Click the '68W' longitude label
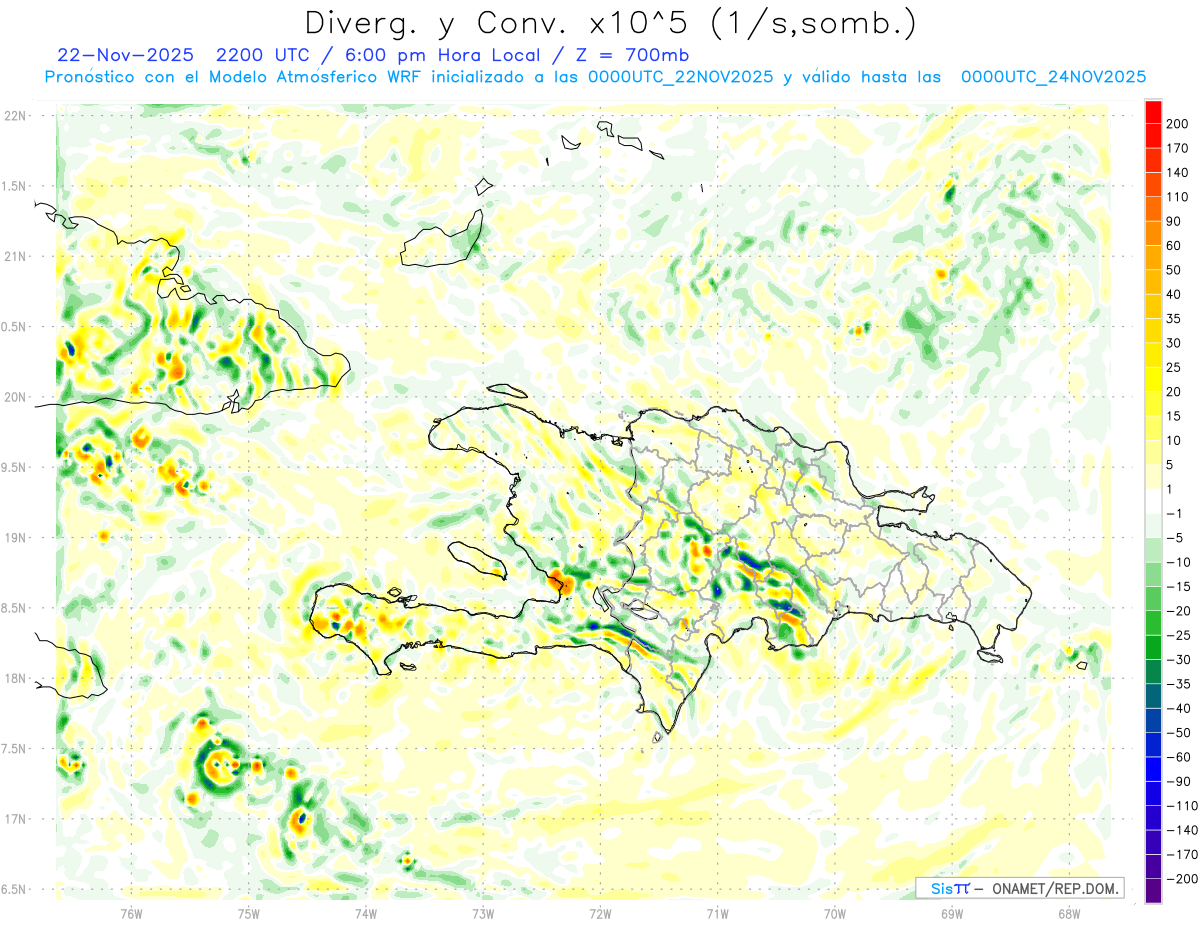The image size is (1200, 927). tap(1069, 913)
